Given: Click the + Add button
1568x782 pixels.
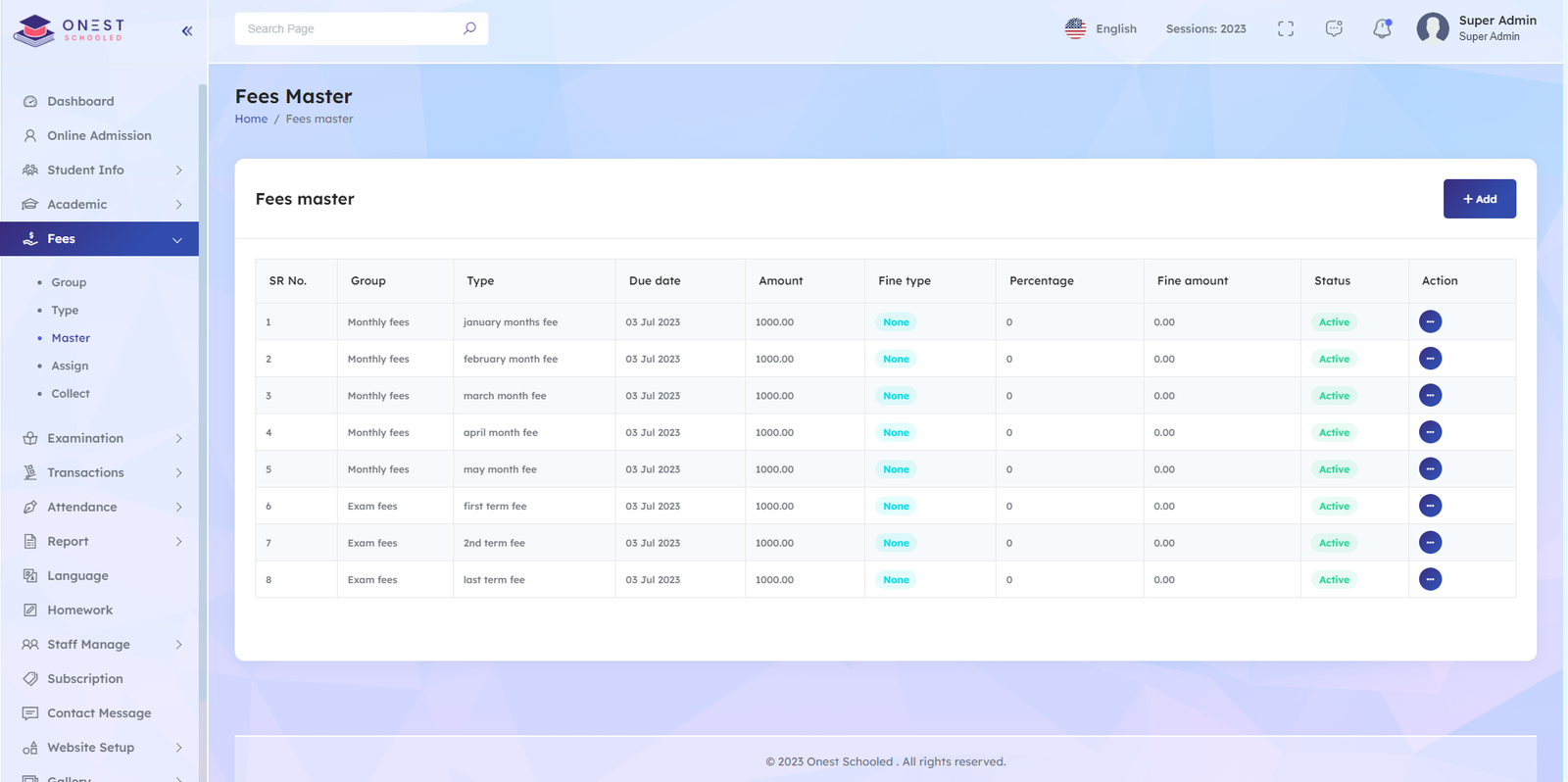Looking at the screenshot, I should 1479,199.
